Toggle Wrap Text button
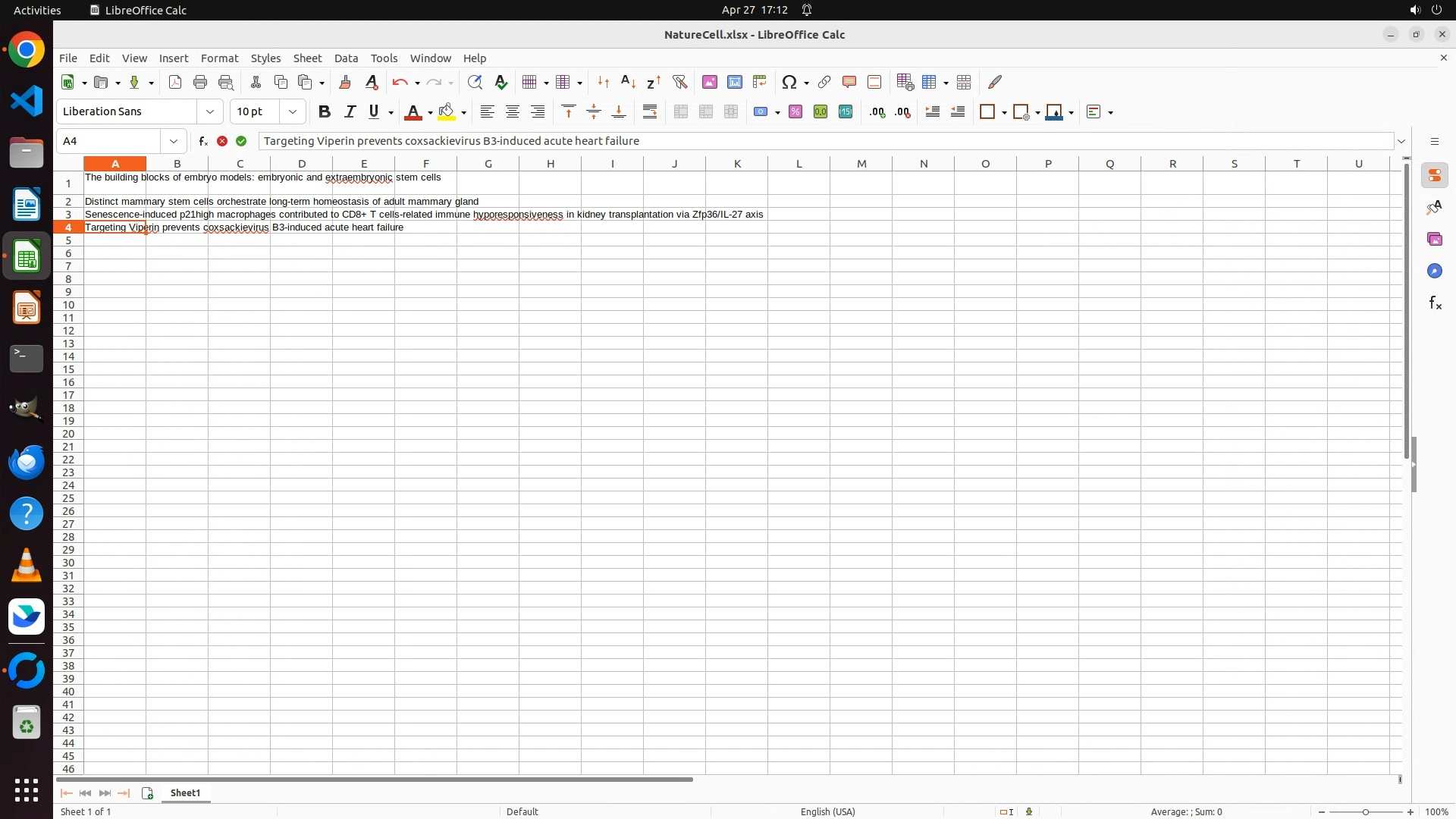Viewport: 1456px width, 819px height. tap(650, 111)
